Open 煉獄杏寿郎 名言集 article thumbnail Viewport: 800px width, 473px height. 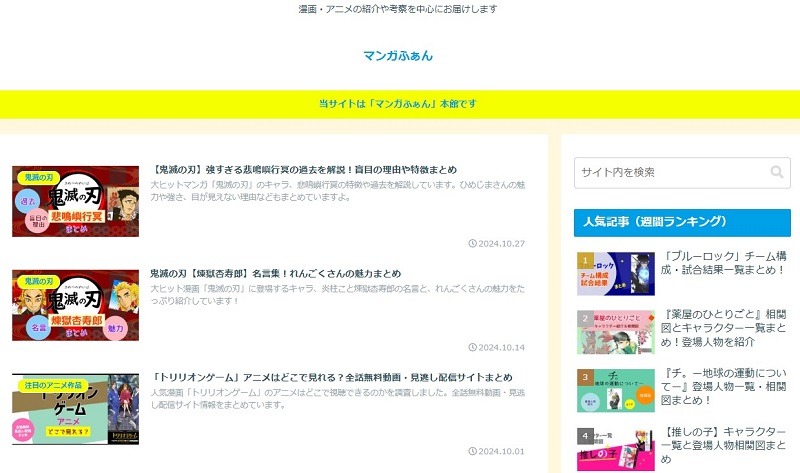[x=75, y=305]
